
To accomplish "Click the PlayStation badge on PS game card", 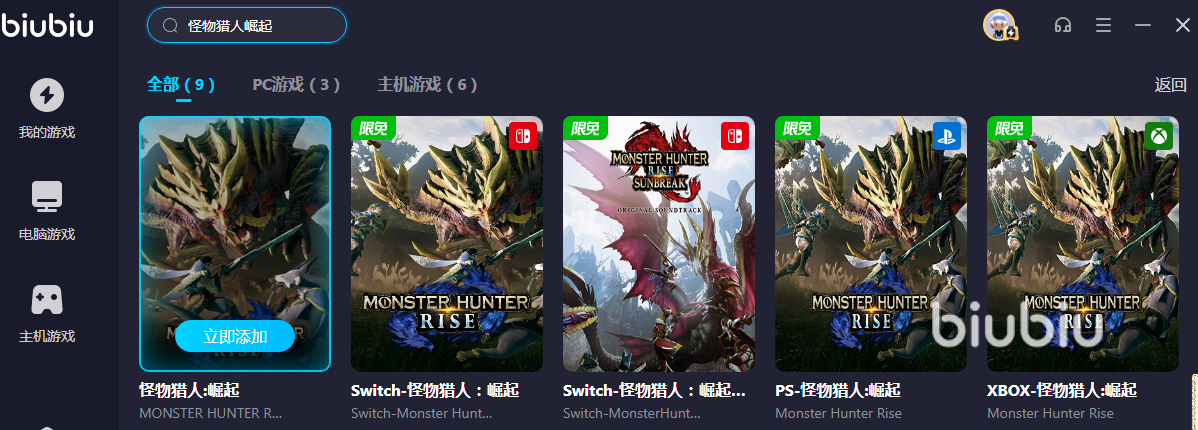I will tap(947, 136).
